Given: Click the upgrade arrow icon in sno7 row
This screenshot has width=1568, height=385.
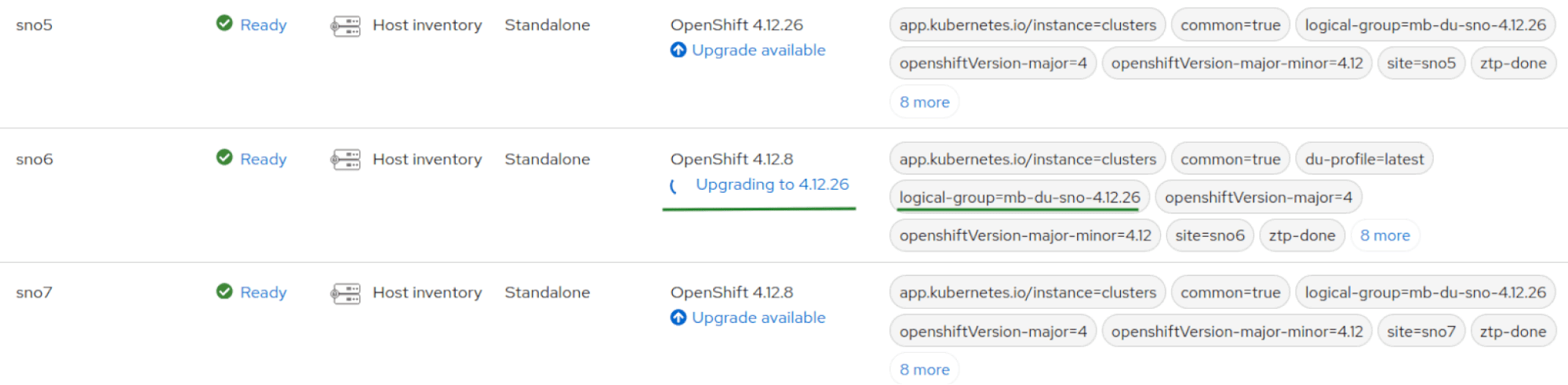Looking at the screenshot, I should (x=678, y=318).
